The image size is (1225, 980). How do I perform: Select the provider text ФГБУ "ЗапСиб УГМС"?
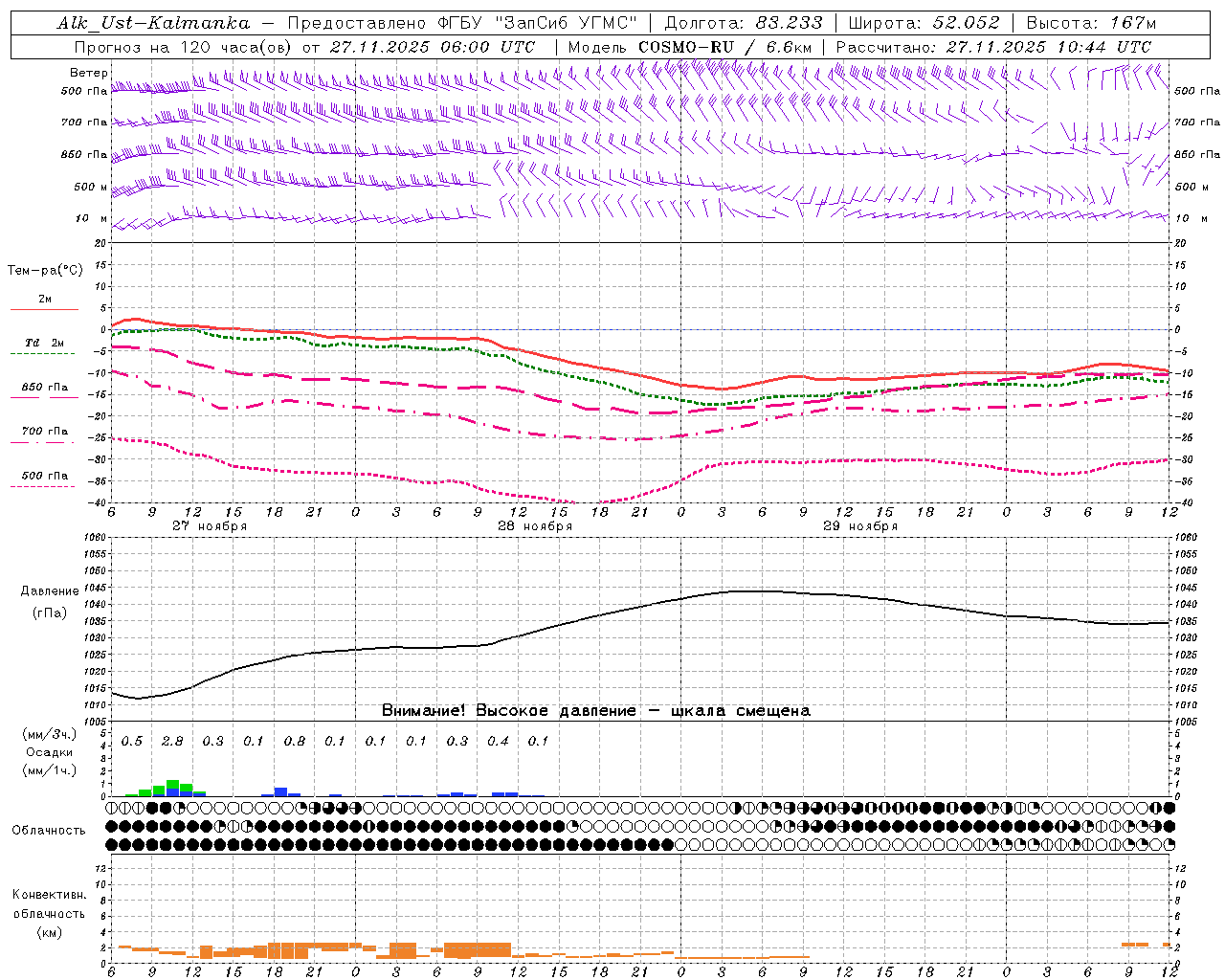click(x=538, y=23)
